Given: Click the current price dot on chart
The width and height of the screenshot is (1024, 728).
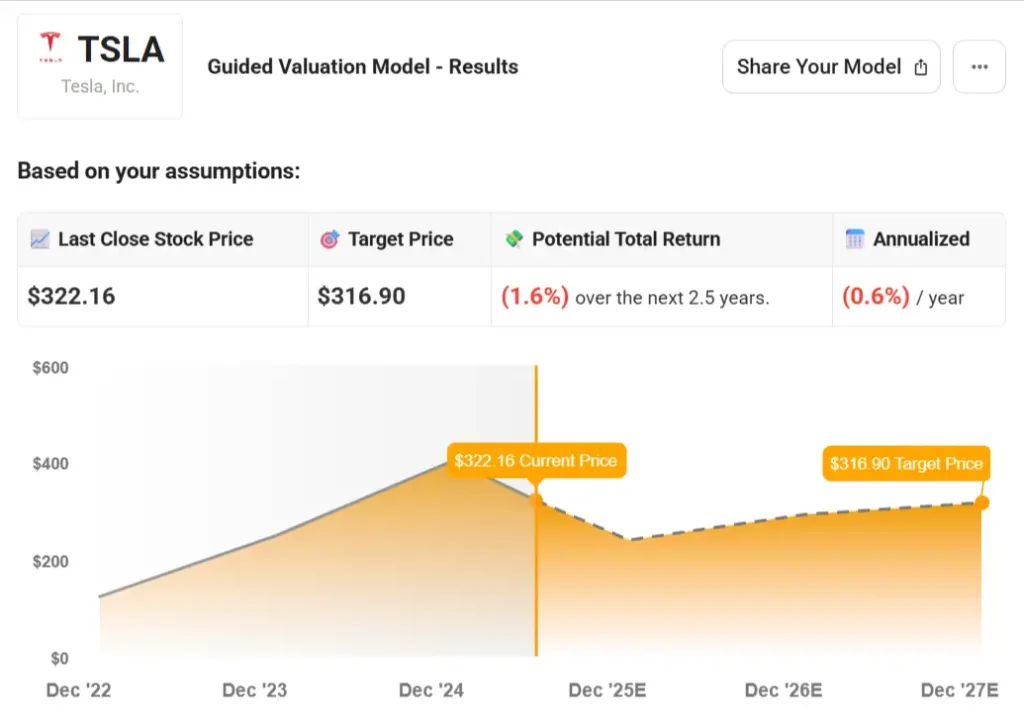Looking at the screenshot, I should pyautogui.click(x=536, y=501).
